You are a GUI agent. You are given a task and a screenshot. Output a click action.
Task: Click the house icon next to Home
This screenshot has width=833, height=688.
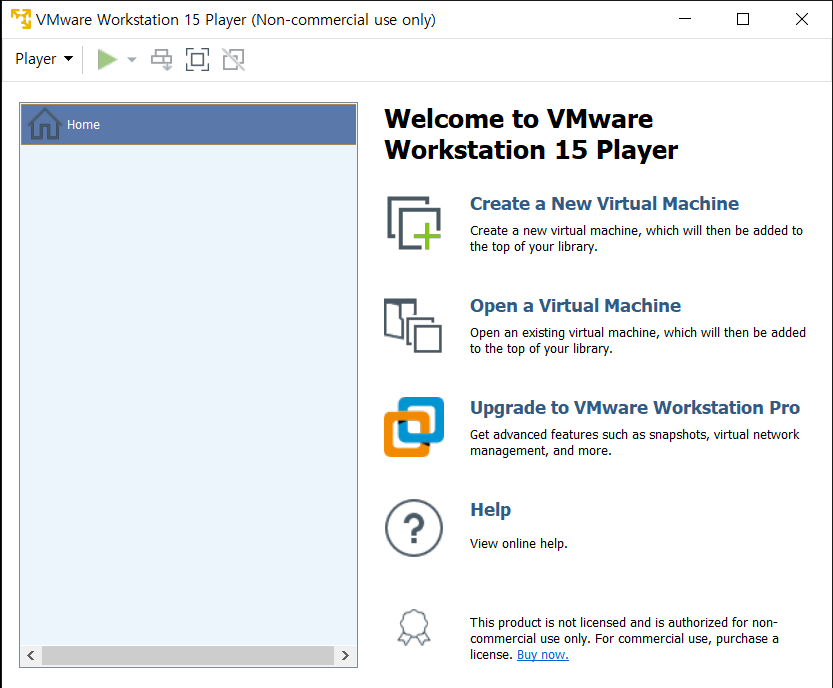point(45,124)
